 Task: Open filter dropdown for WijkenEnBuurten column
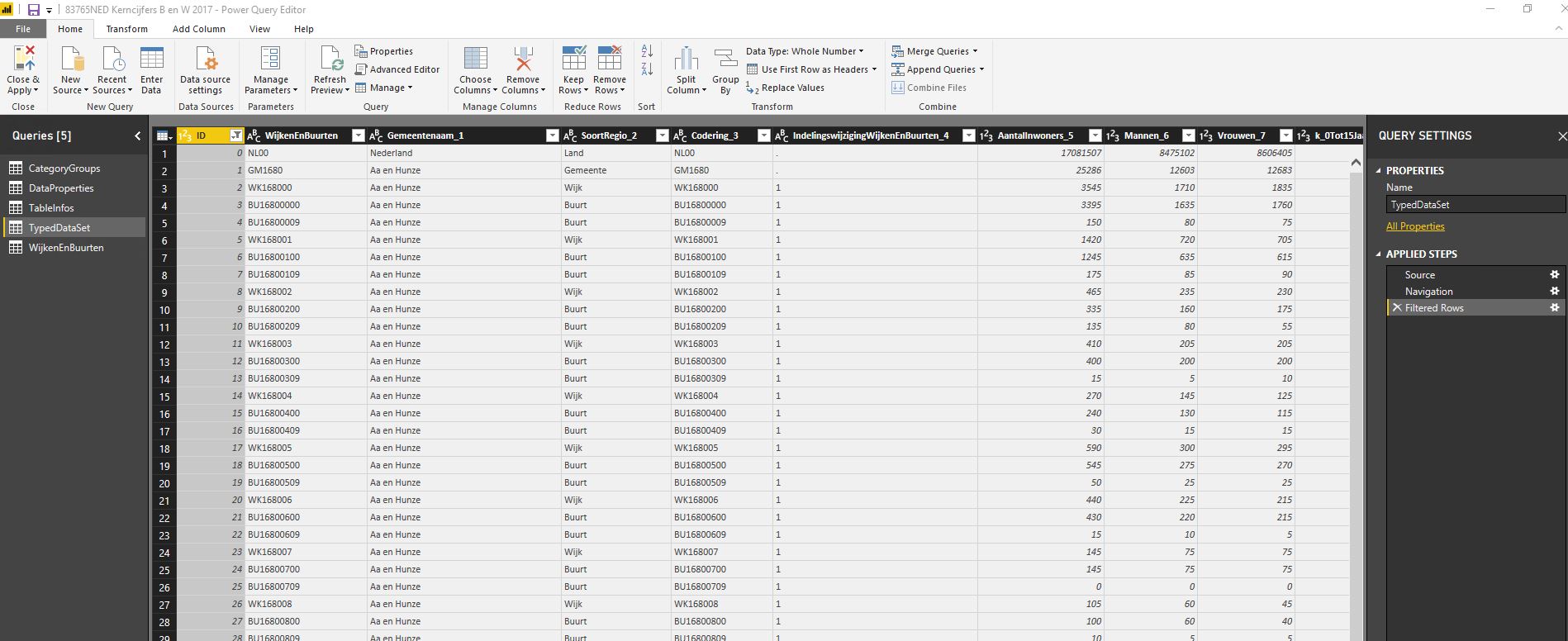pyautogui.click(x=358, y=135)
